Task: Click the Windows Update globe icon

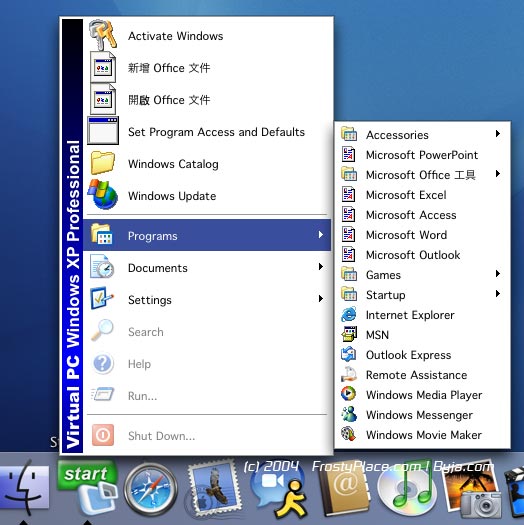Action: click(103, 194)
